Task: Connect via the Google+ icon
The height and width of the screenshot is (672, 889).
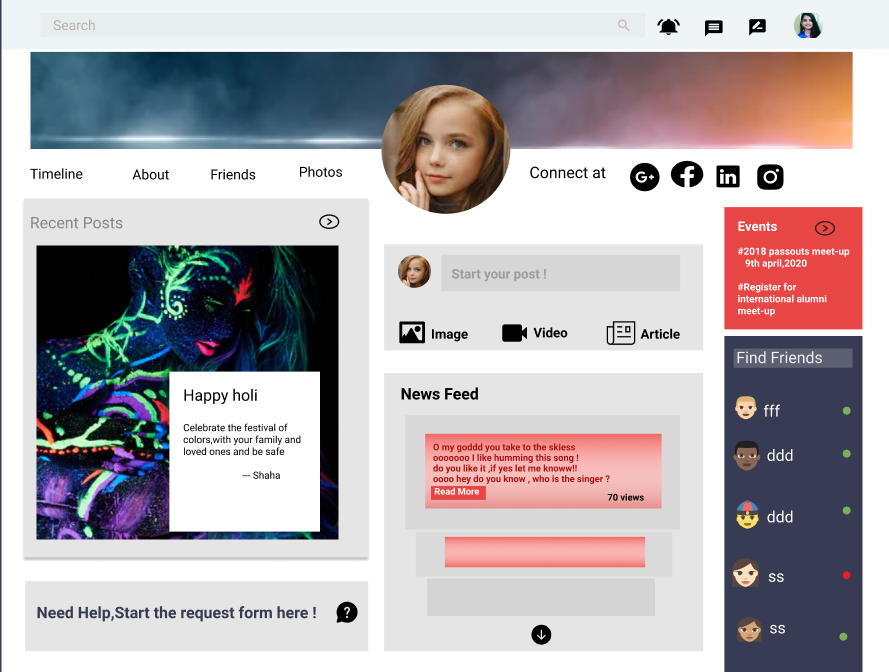Action: click(x=645, y=176)
